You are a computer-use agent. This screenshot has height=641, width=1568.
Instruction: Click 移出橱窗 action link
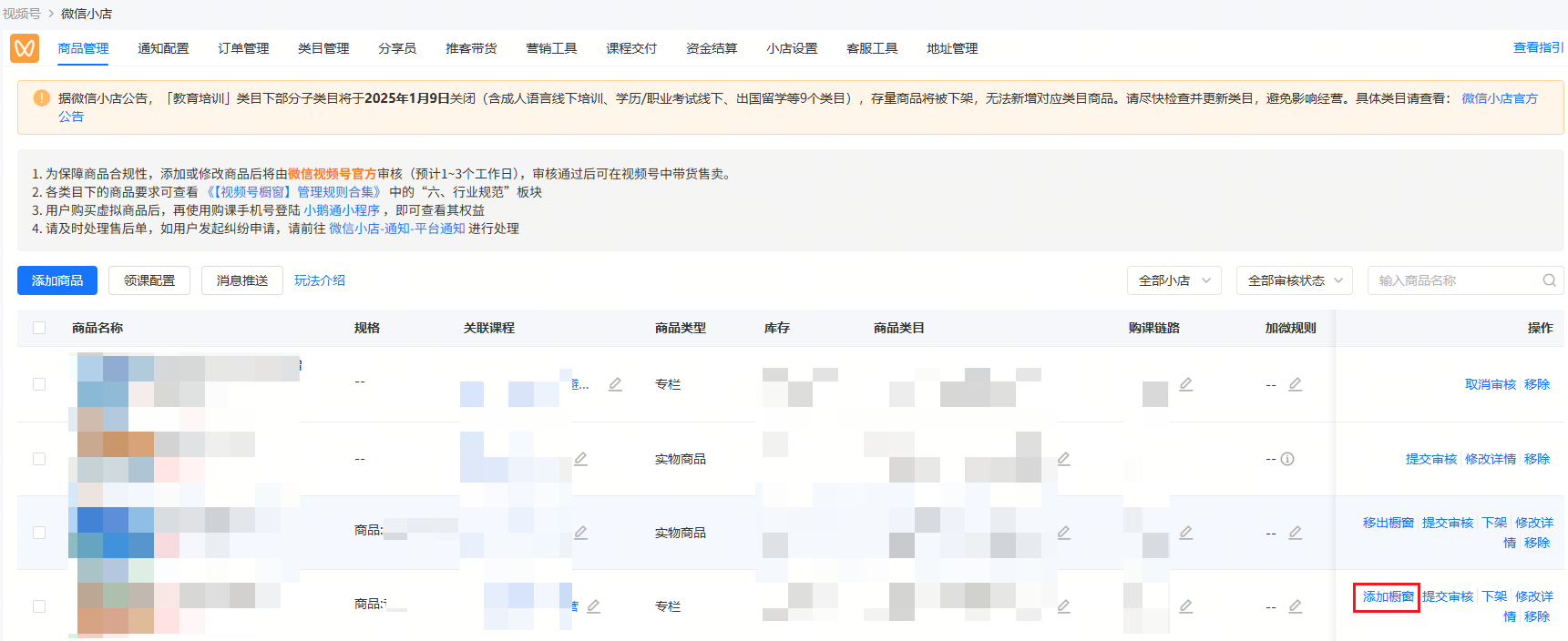1389,523
